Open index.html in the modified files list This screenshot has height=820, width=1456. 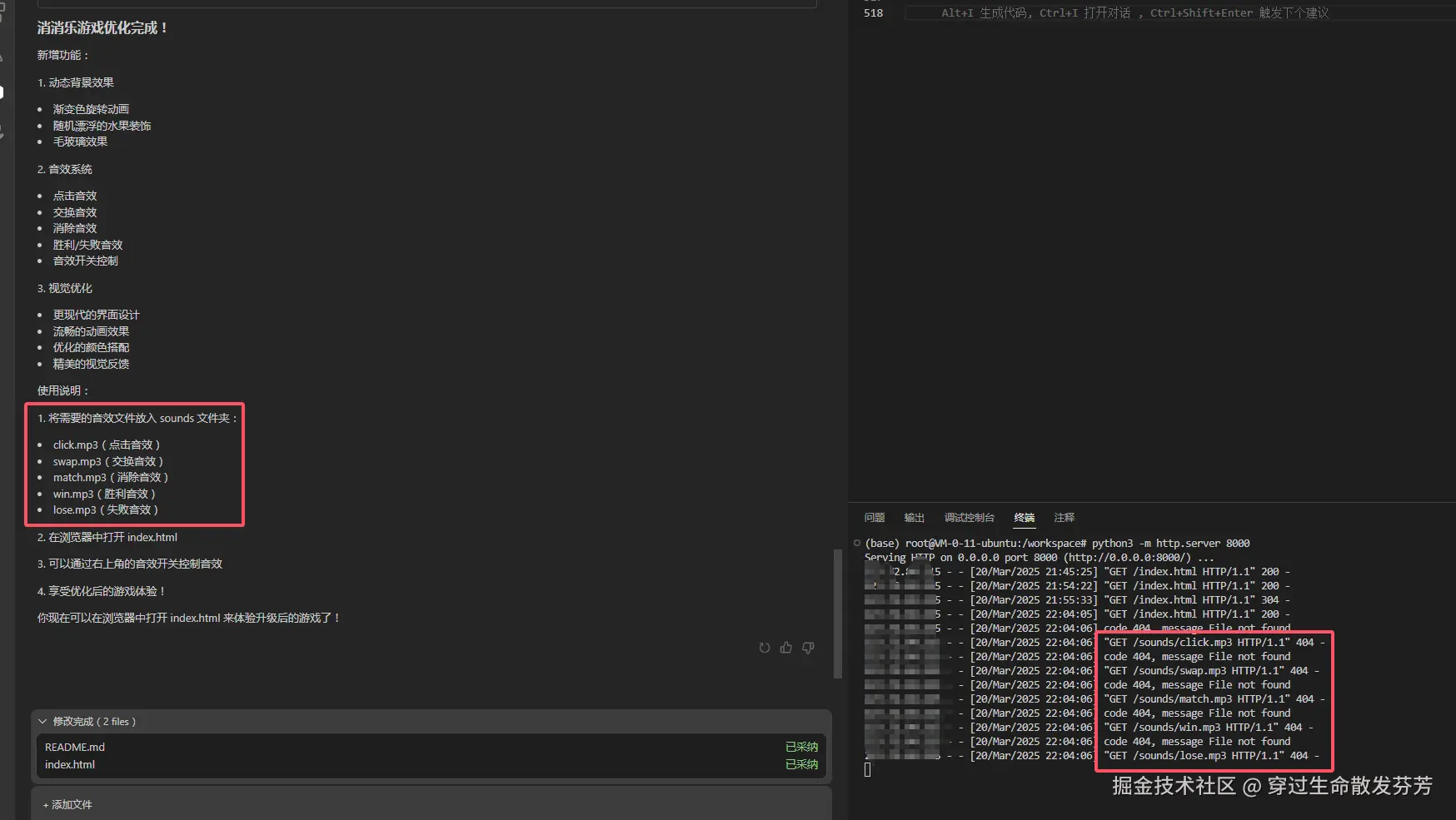click(x=70, y=765)
